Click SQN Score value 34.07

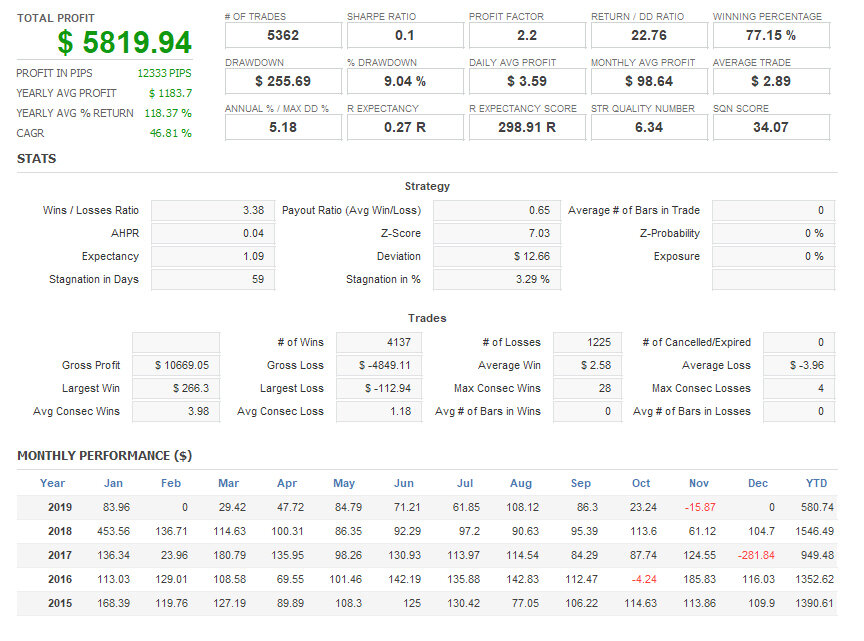tap(771, 127)
